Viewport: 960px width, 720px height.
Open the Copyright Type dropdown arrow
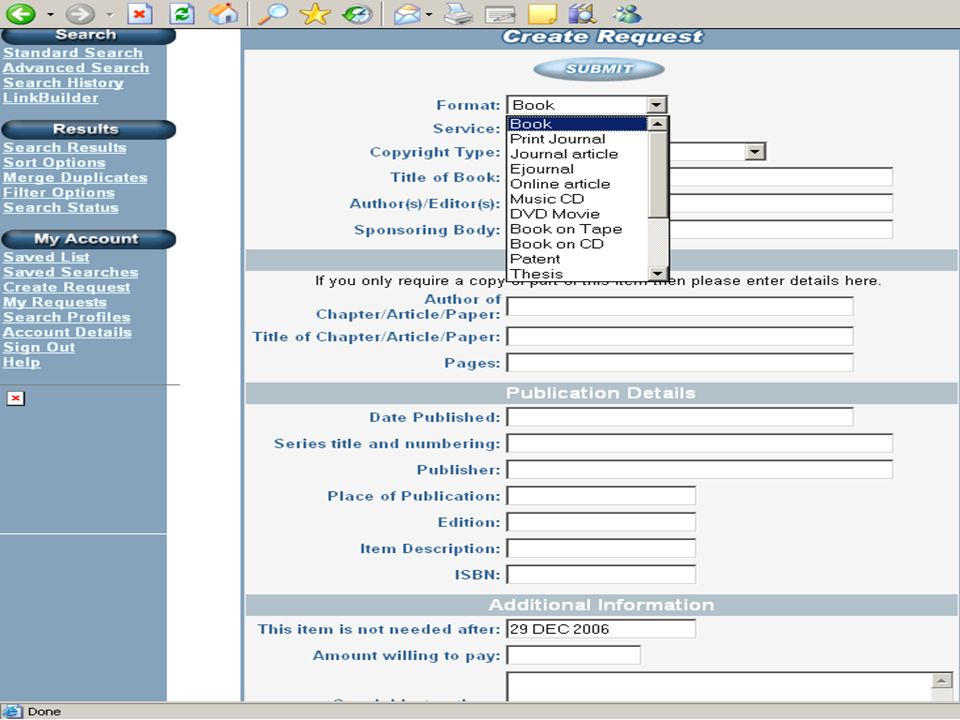click(x=755, y=151)
